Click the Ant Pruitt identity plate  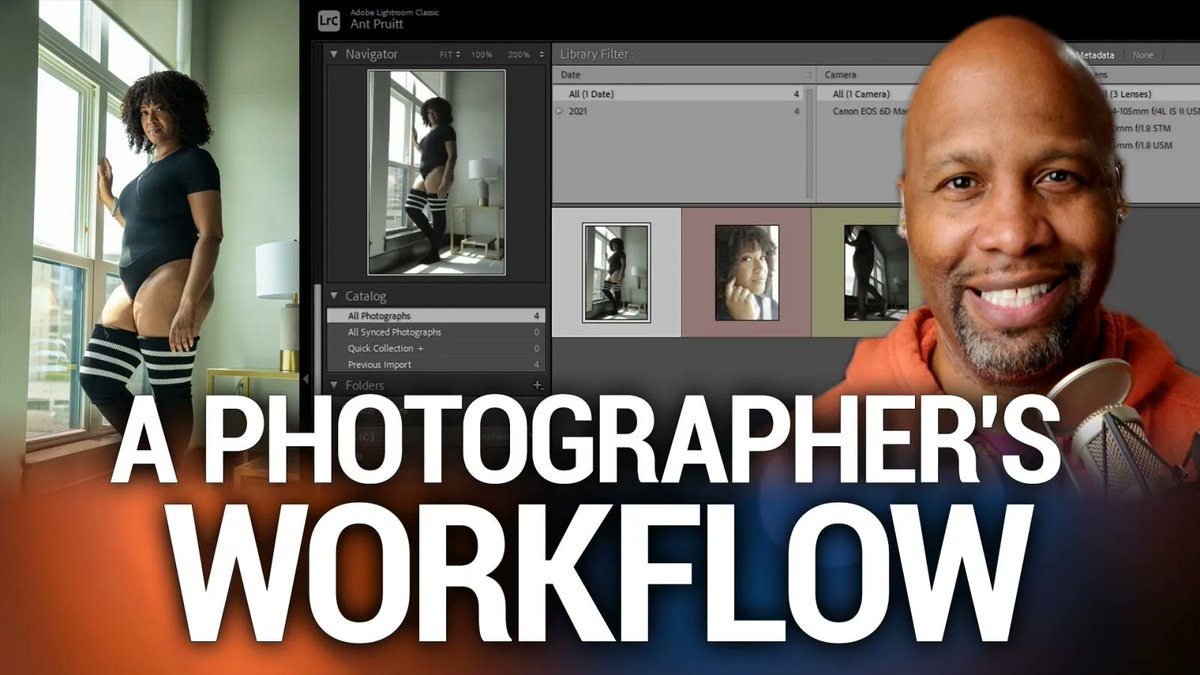[377, 25]
